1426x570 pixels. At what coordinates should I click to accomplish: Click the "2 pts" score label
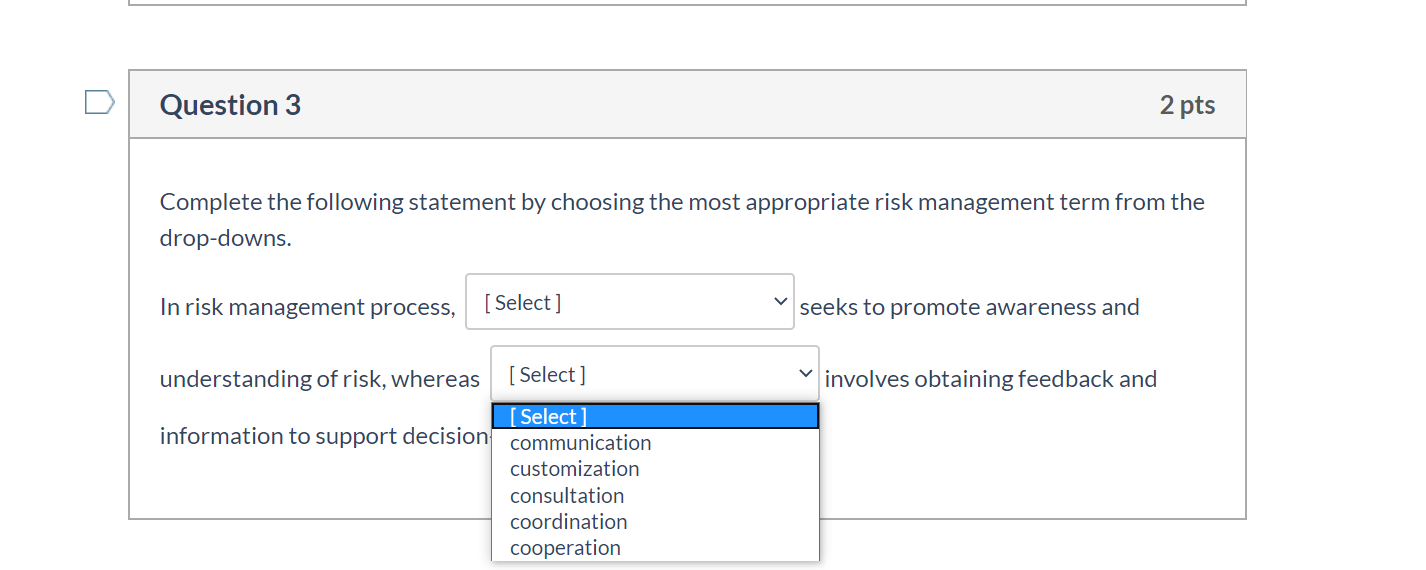click(x=1188, y=105)
